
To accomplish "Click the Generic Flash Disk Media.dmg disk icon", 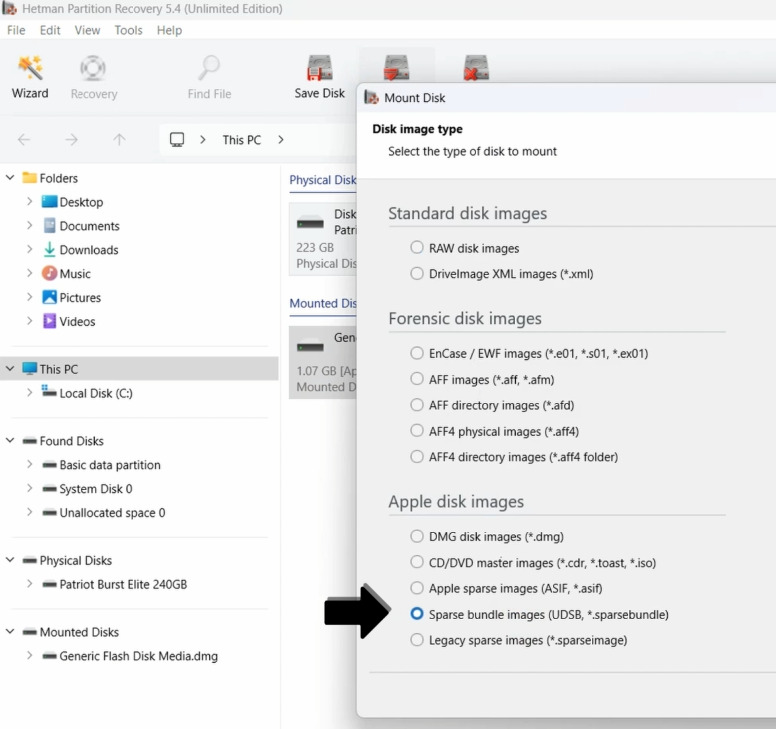I will point(49,656).
